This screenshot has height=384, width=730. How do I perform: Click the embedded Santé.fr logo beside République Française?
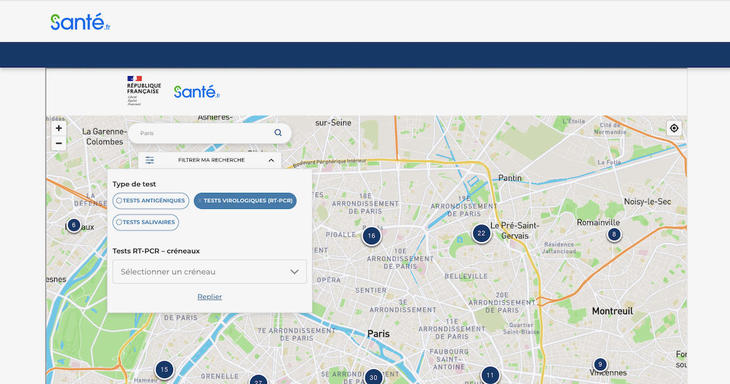(x=196, y=92)
